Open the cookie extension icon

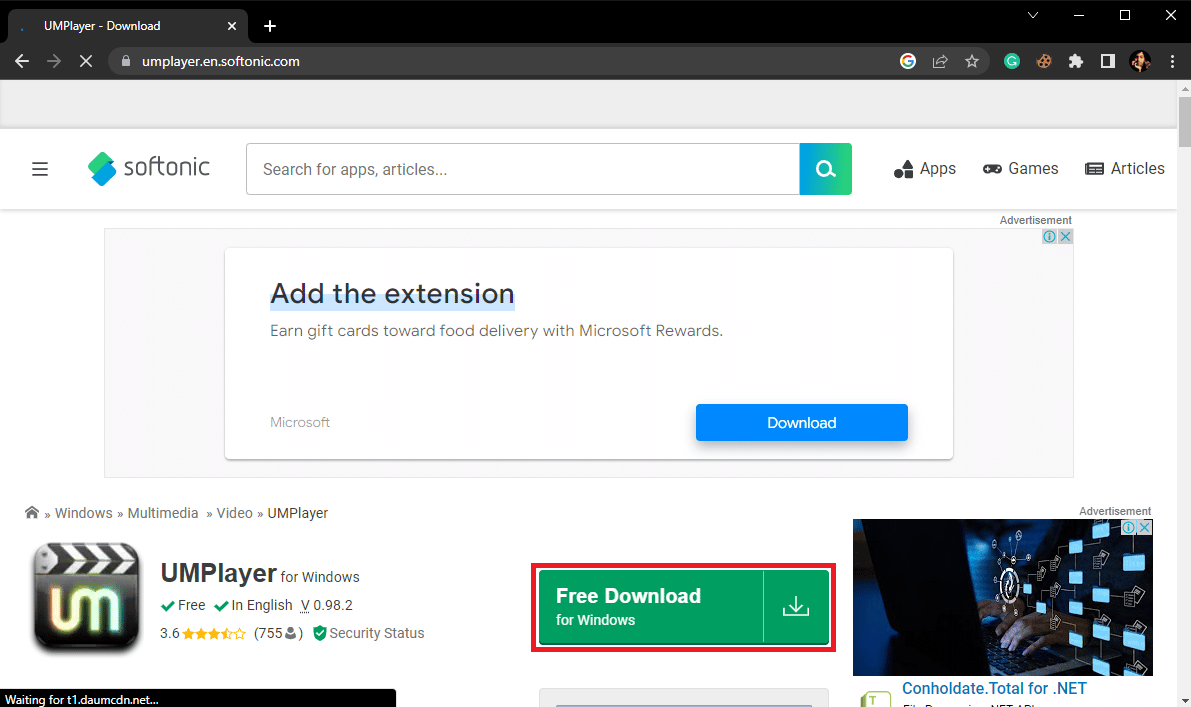tap(1044, 61)
